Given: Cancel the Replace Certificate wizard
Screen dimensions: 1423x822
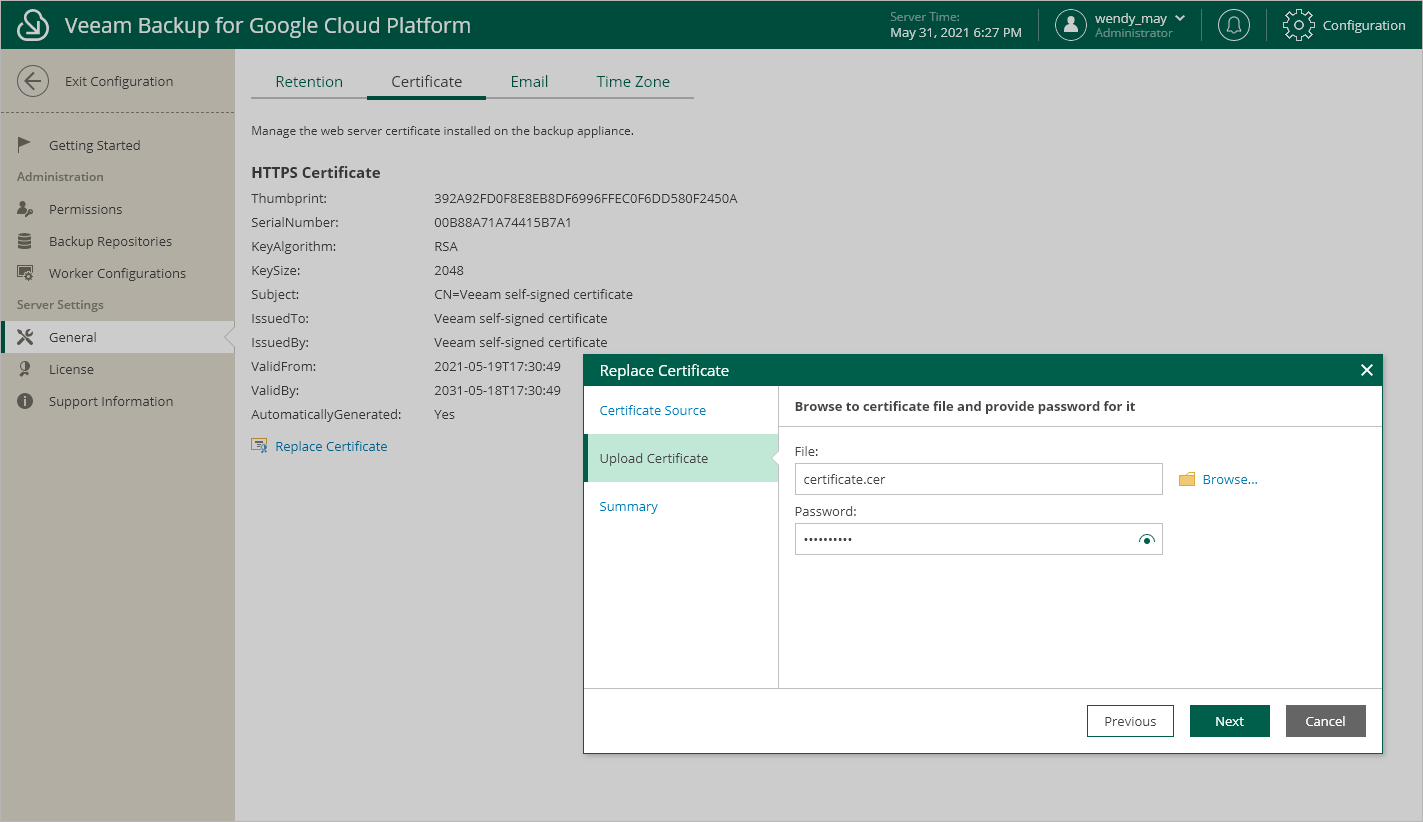Looking at the screenshot, I should pyautogui.click(x=1325, y=721).
